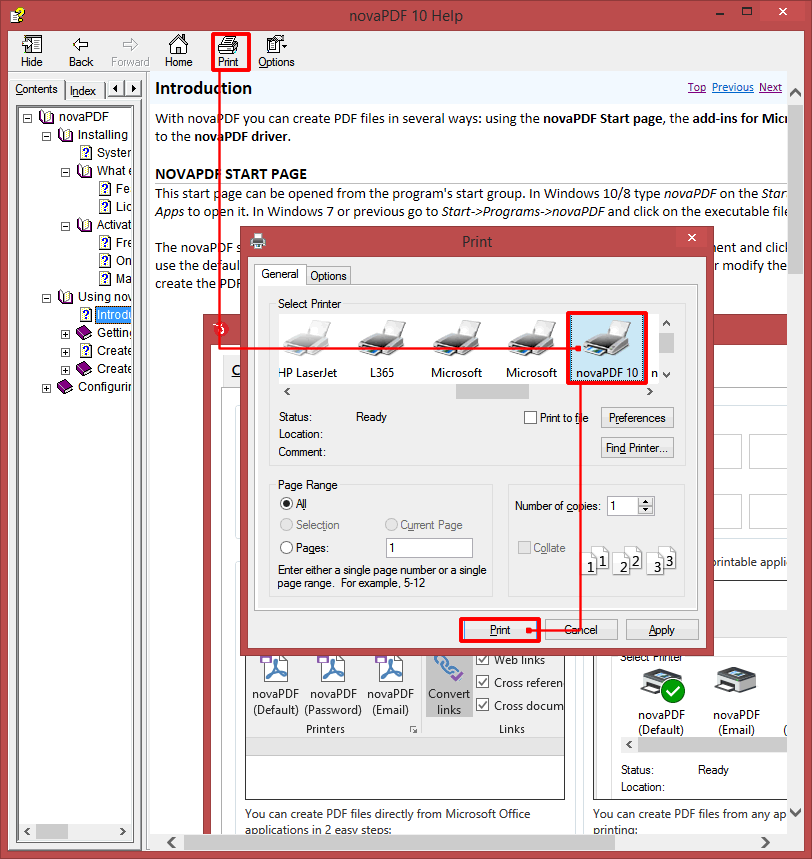
Task: Select the highlighted 'Introdu' tree topic
Action: coord(113,314)
